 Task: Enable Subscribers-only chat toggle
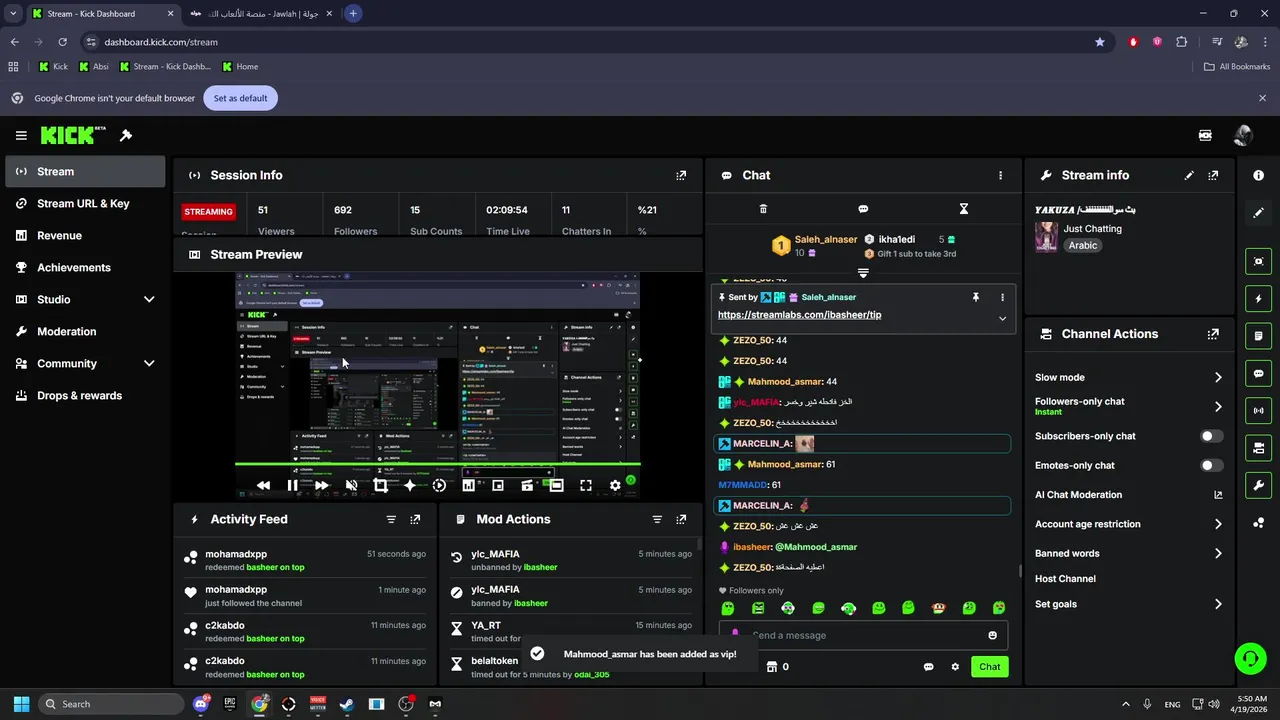pos(1211,436)
